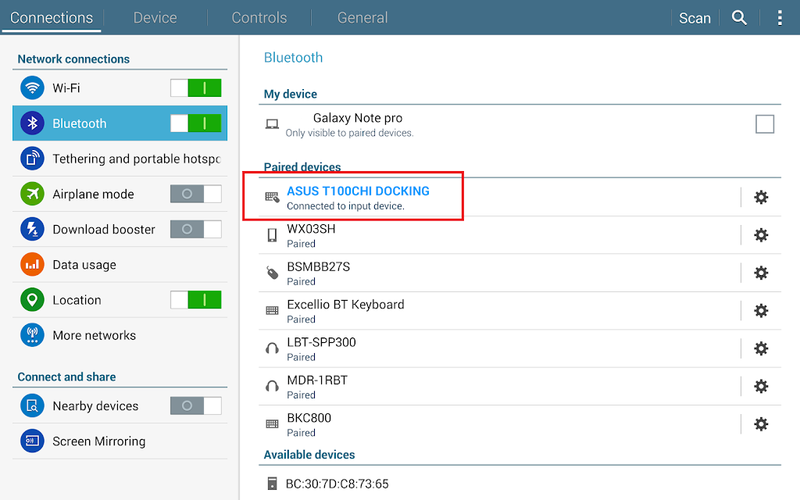Open the search magnifier icon
The height and width of the screenshot is (500, 800).
(x=739, y=18)
